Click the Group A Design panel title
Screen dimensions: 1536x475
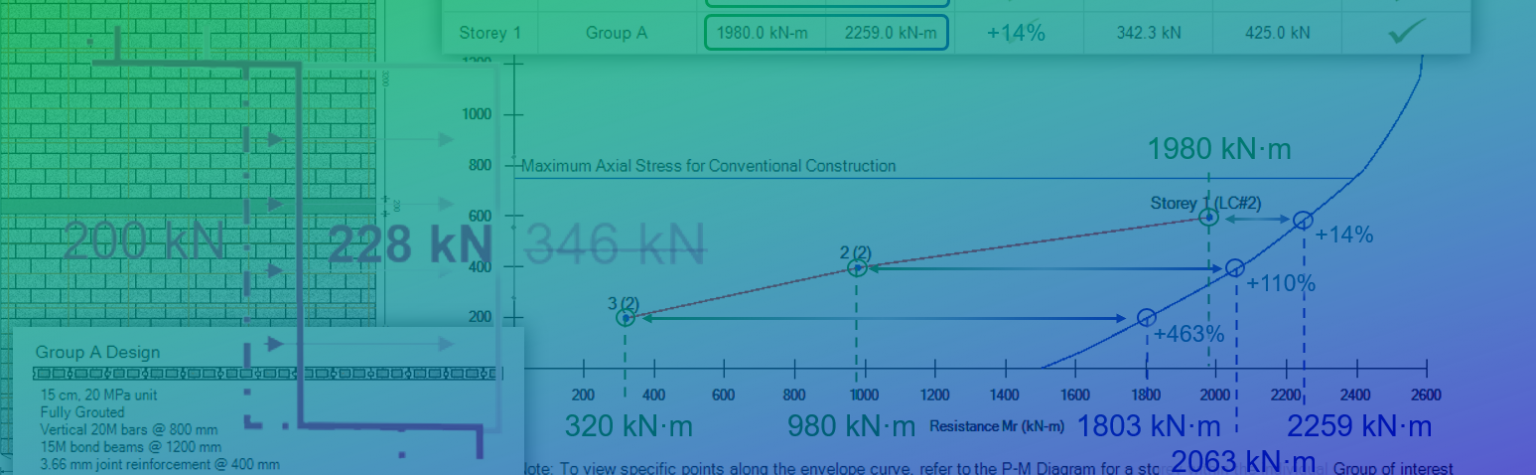98,352
